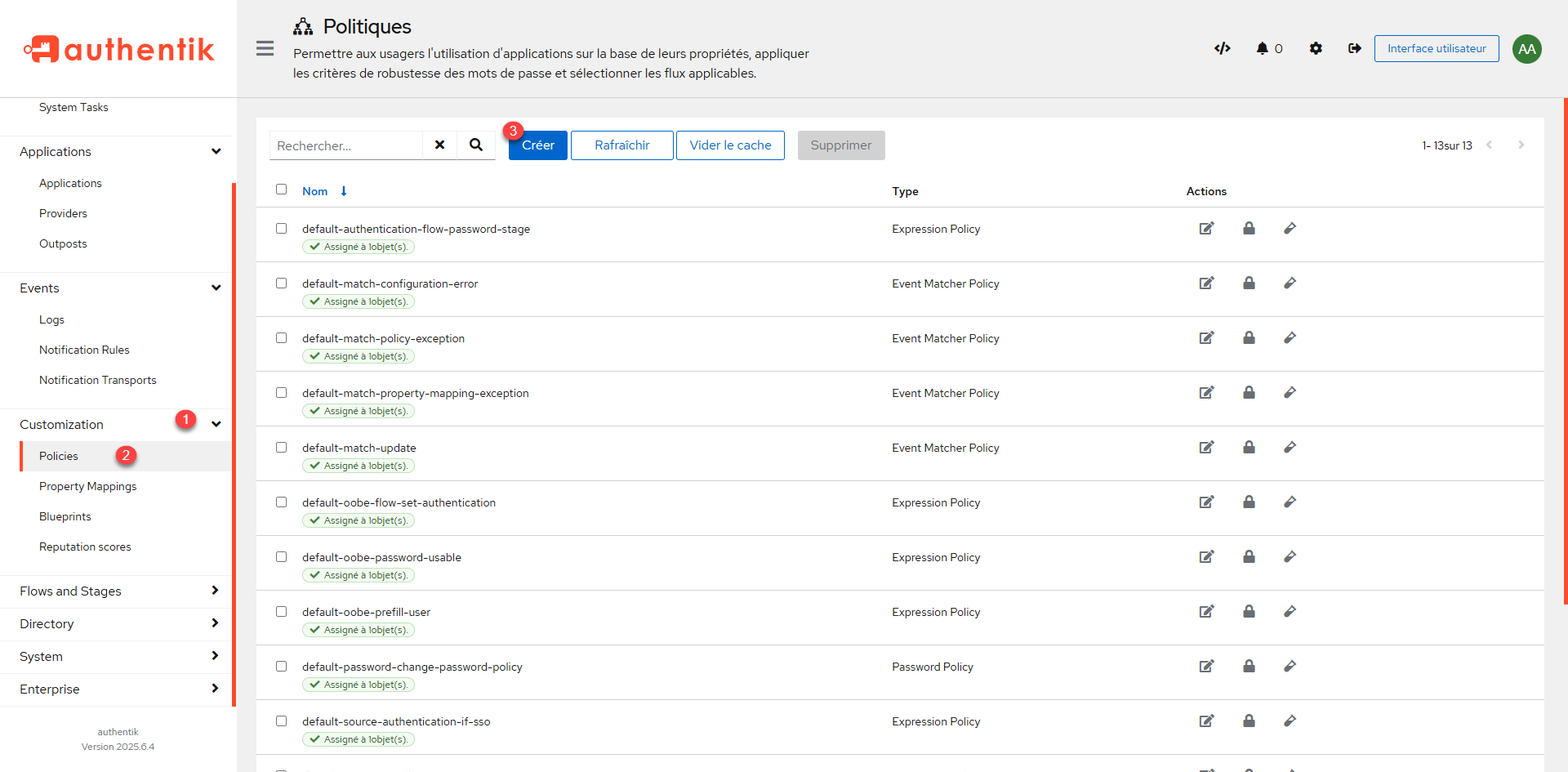Screen dimensions: 1568x772
Task: Open the API drawer code icon
Action: click(x=1222, y=48)
